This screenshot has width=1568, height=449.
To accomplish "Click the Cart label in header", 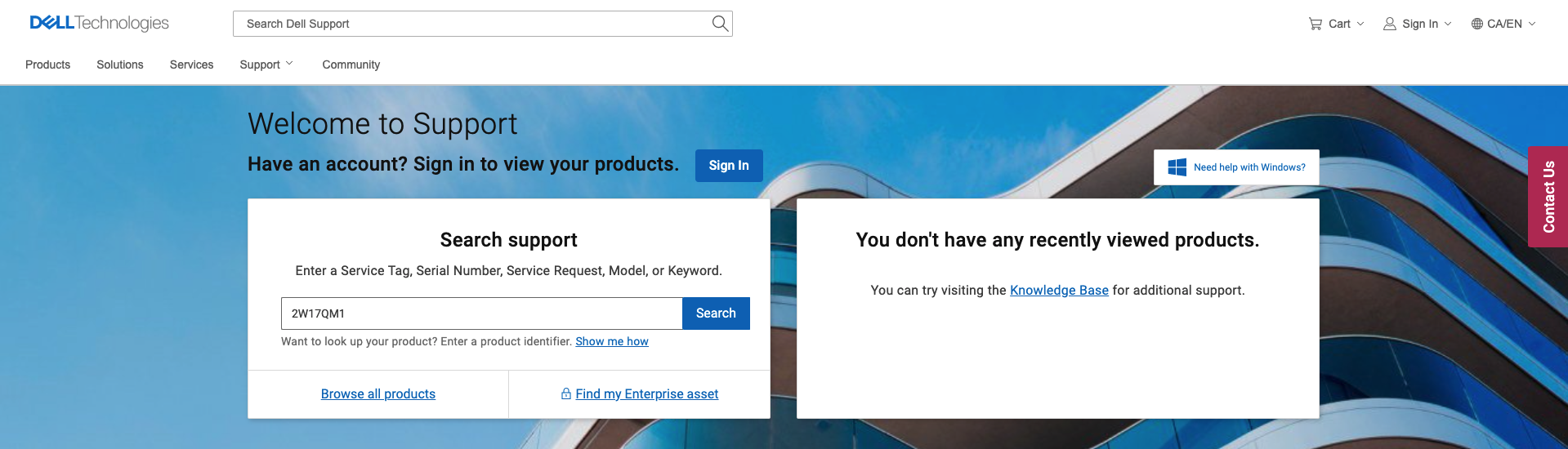I will 1339,24.
